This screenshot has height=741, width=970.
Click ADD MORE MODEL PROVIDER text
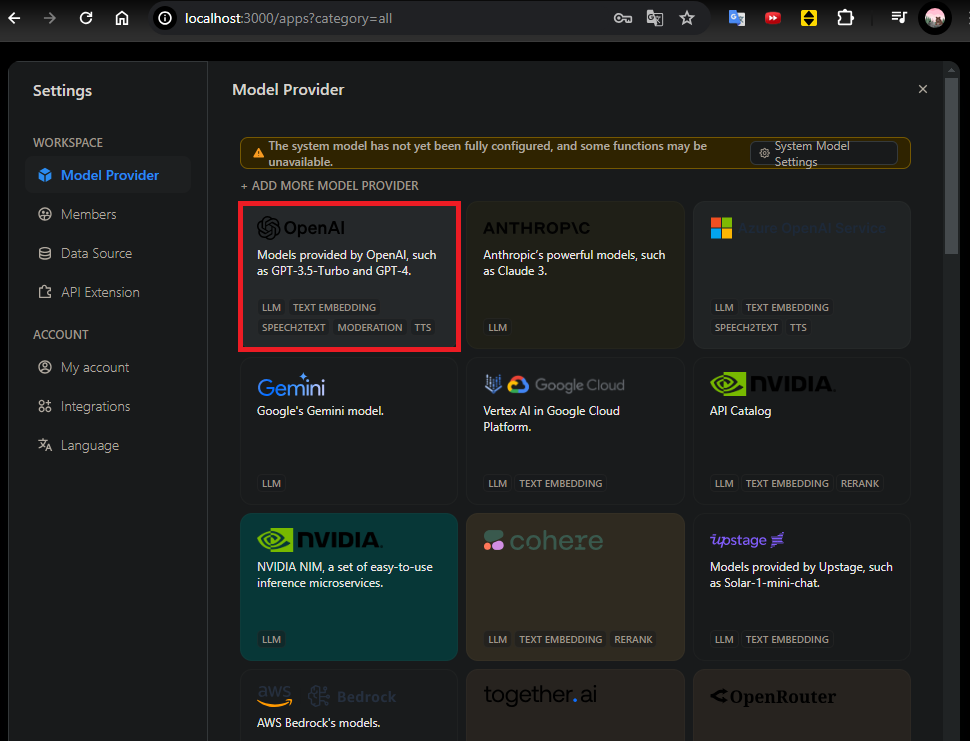pyautogui.click(x=329, y=186)
